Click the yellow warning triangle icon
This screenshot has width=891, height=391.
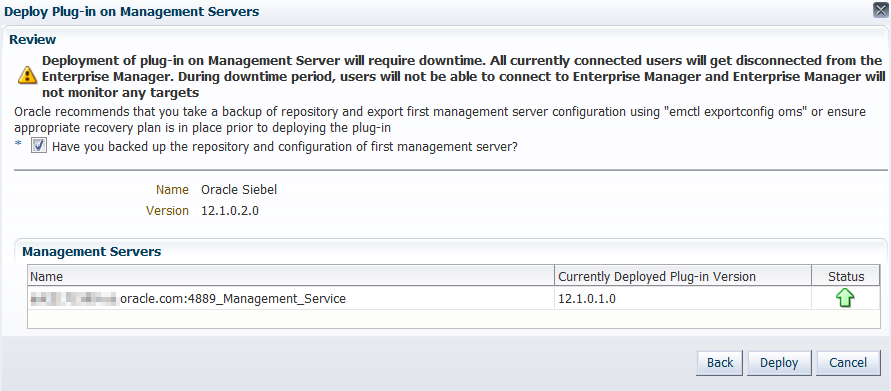point(28,75)
